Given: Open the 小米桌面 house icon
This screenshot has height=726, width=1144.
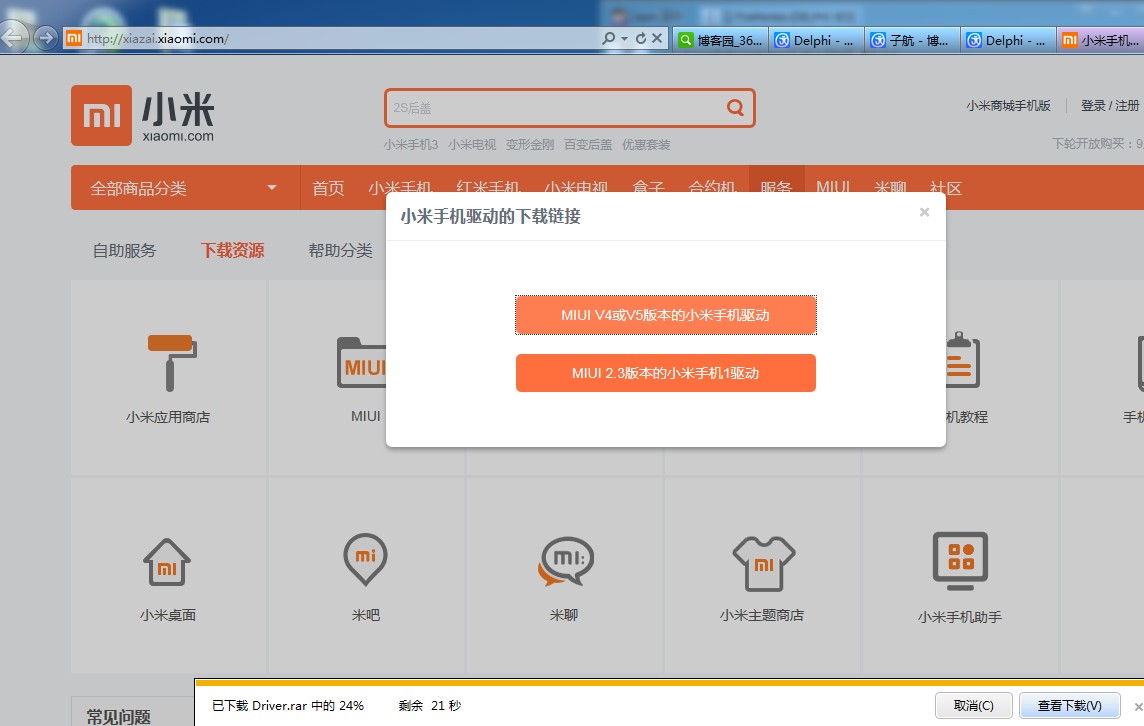Looking at the screenshot, I should pos(167,562).
